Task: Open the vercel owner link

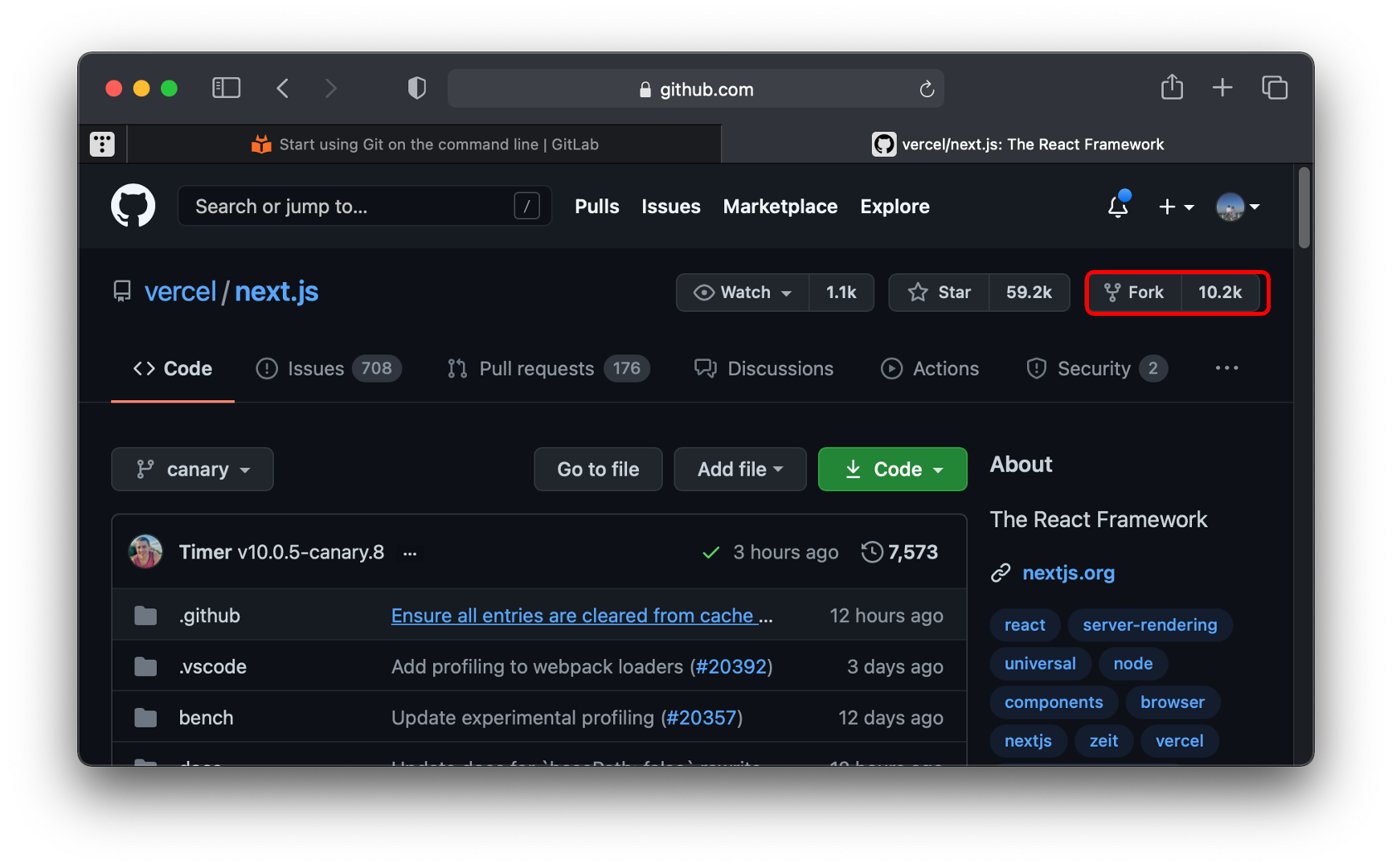Action: [x=180, y=291]
